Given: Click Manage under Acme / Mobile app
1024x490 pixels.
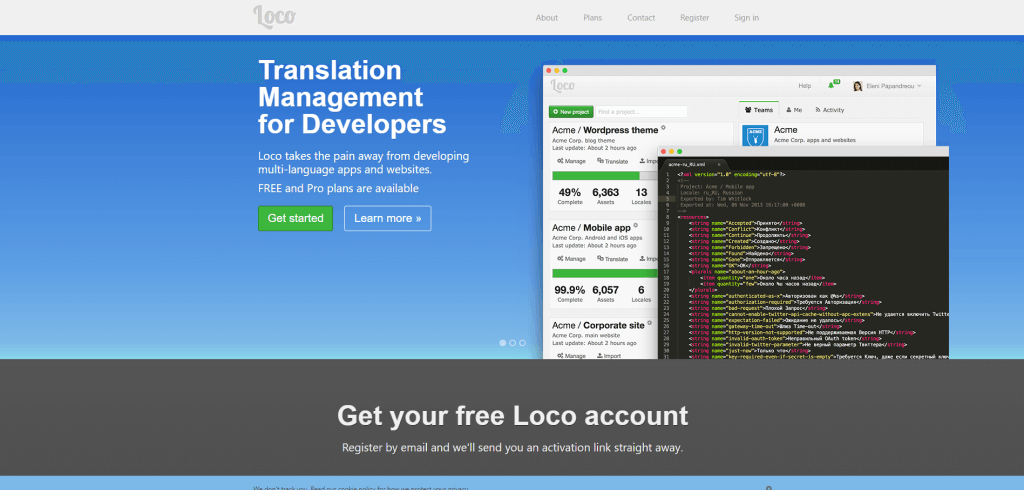Looking at the screenshot, I should point(571,259).
